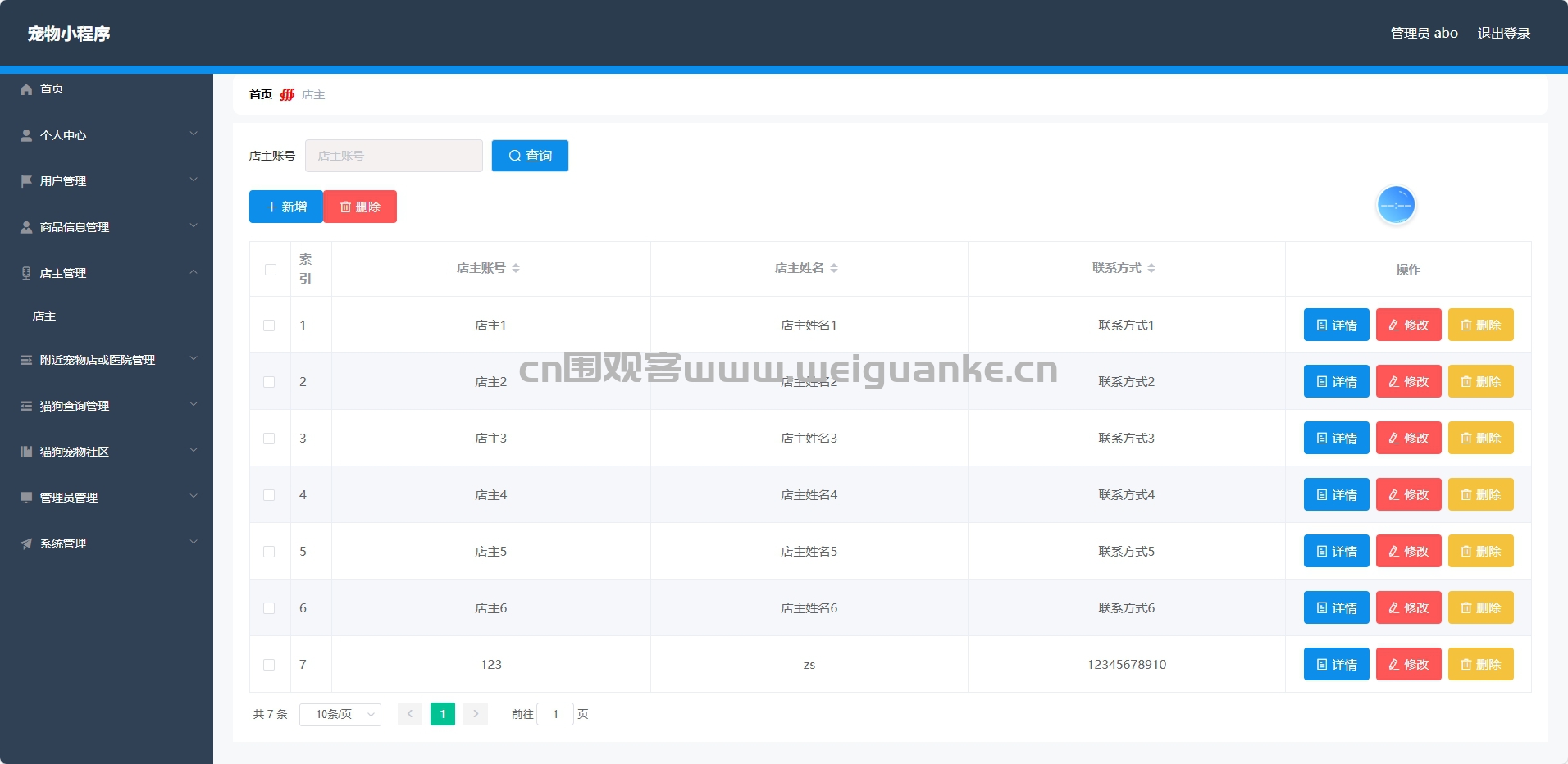Check the row 店主4 checkbox
The height and width of the screenshot is (764, 1568).
pyautogui.click(x=269, y=495)
